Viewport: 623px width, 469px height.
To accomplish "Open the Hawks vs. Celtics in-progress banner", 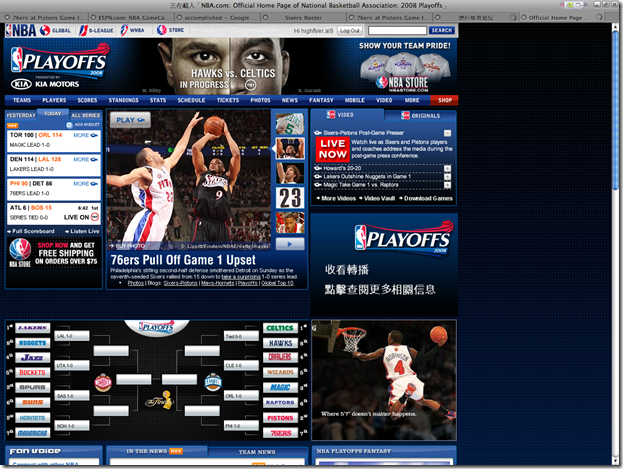I will (227, 79).
